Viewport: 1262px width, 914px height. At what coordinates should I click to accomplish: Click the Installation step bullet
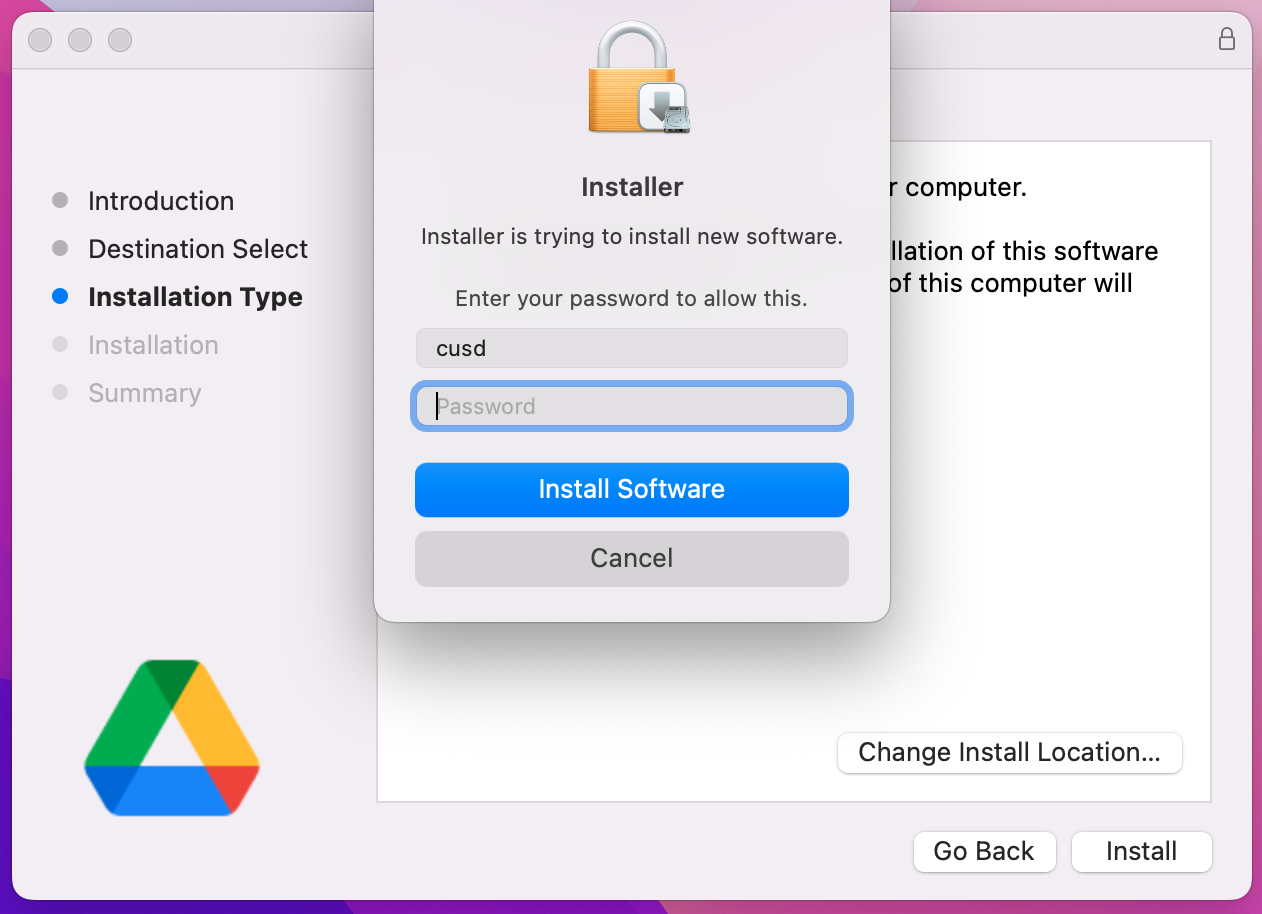click(60, 344)
